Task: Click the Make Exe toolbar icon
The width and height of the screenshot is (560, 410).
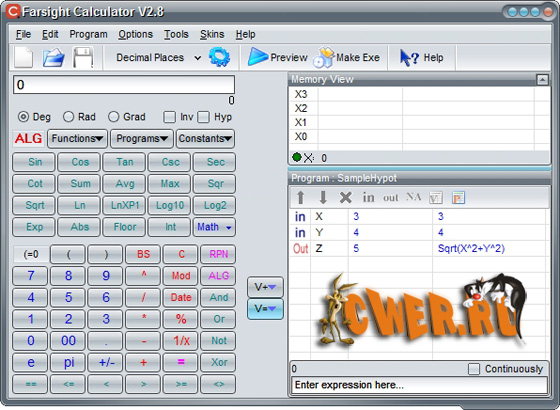Action: click(324, 57)
